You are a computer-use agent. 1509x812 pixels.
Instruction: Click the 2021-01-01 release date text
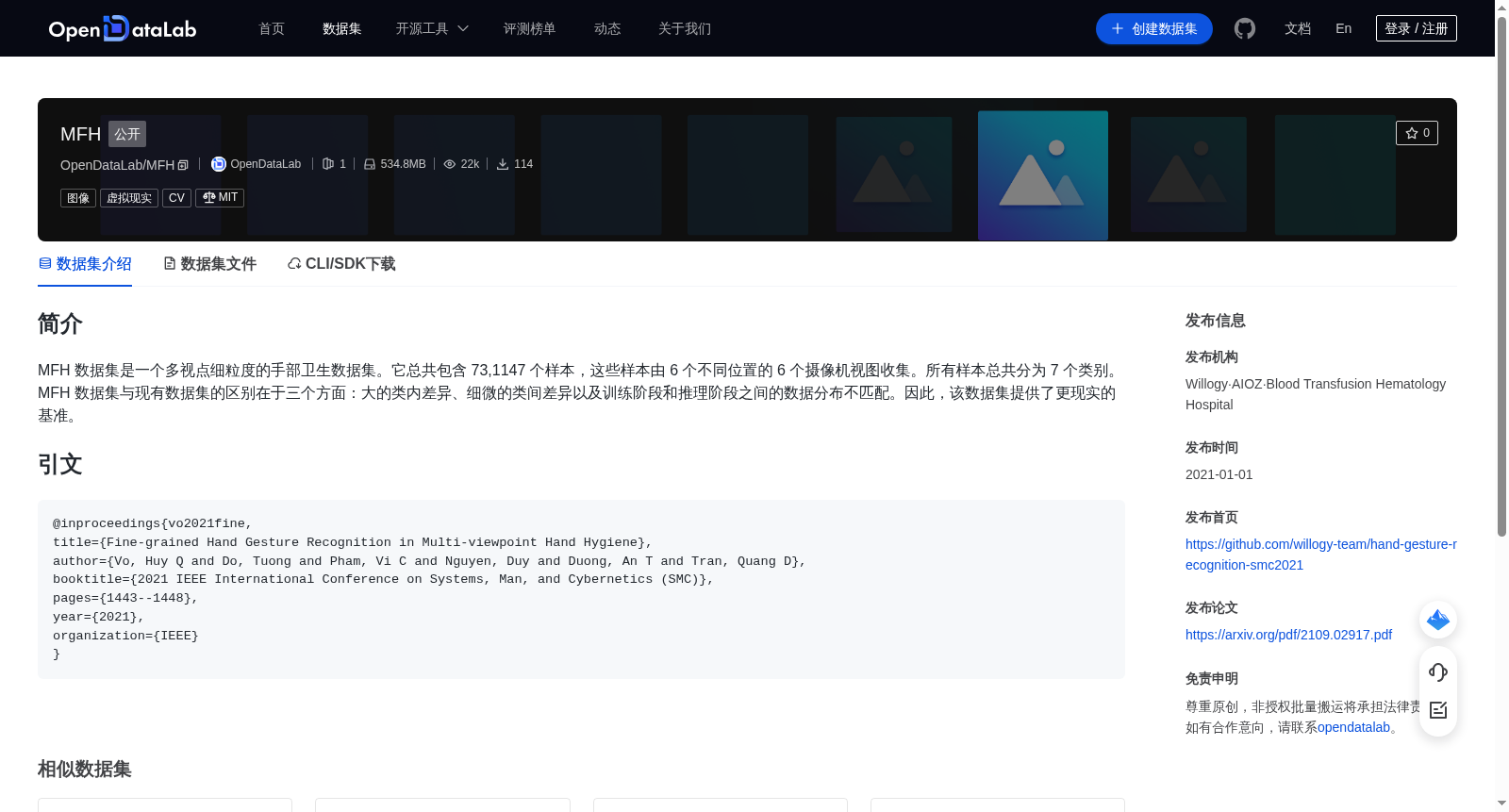[x=1219, y=474]
